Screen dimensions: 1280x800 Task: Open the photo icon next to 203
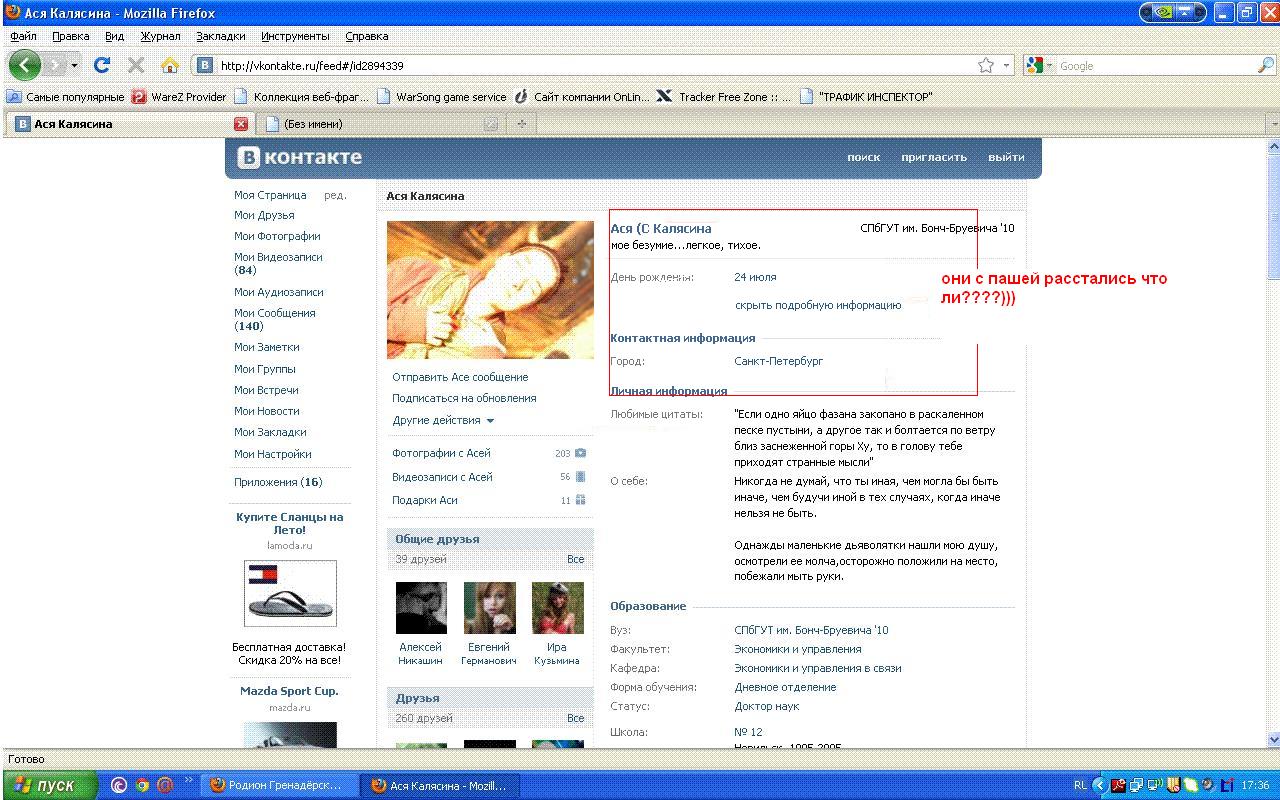[580, 453]
